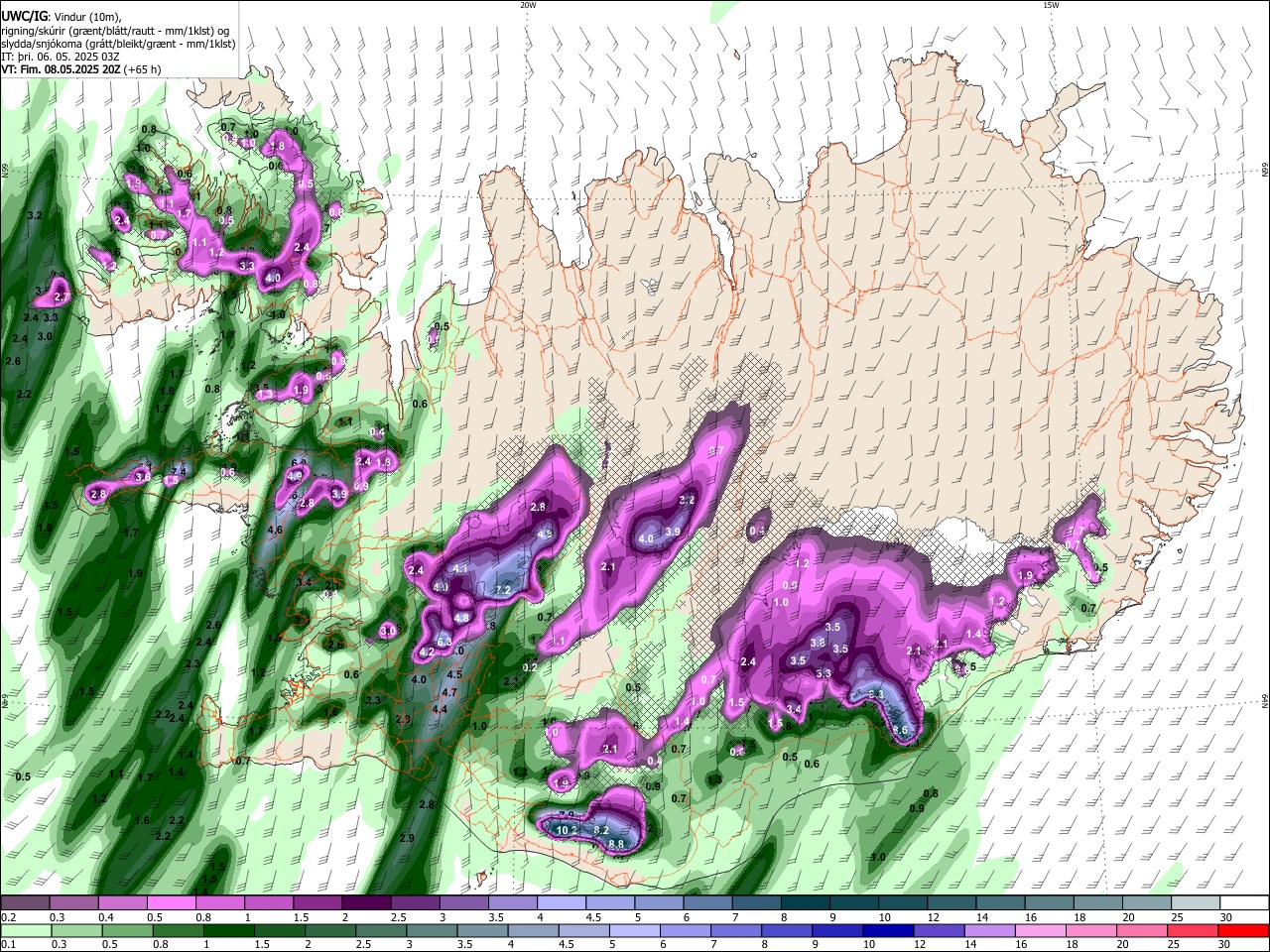Viewport: 1270px width, 952px height.
Task: Click the 'rigning/skúrir' legend description line
Action: [114, 30]
